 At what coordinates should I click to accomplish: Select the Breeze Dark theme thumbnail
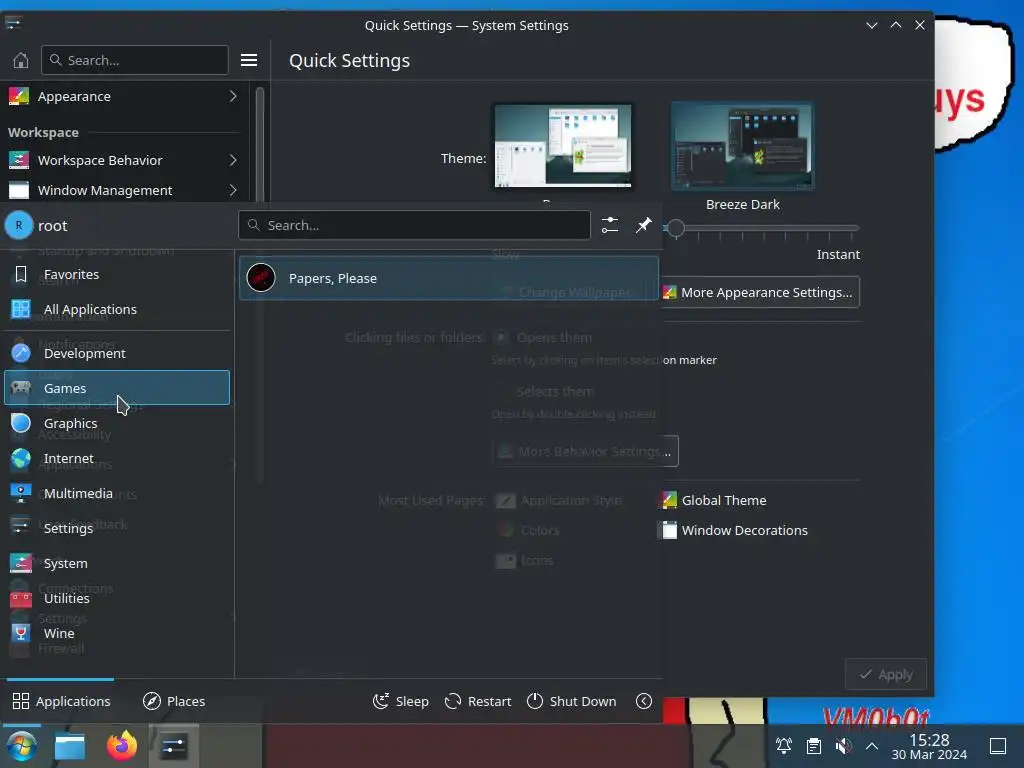(x=743, y=146)
